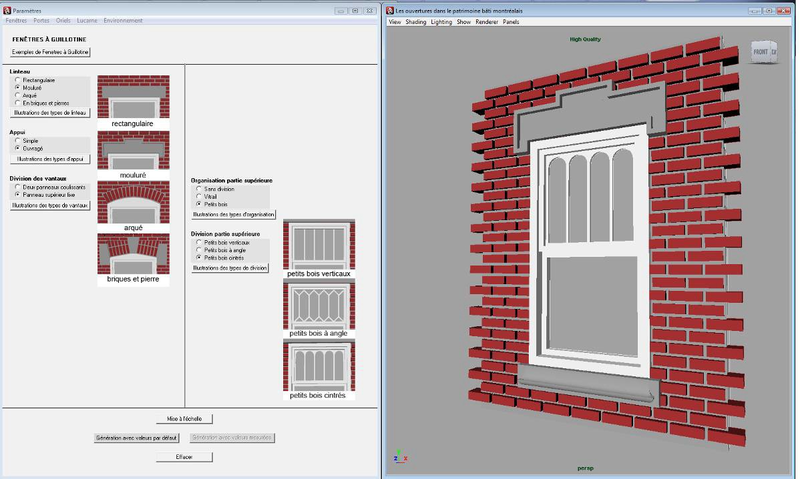The width and height of the screenshot is (800, 479).
Task: Click the Division des vantaux label
Action: [x=38, y=179]
